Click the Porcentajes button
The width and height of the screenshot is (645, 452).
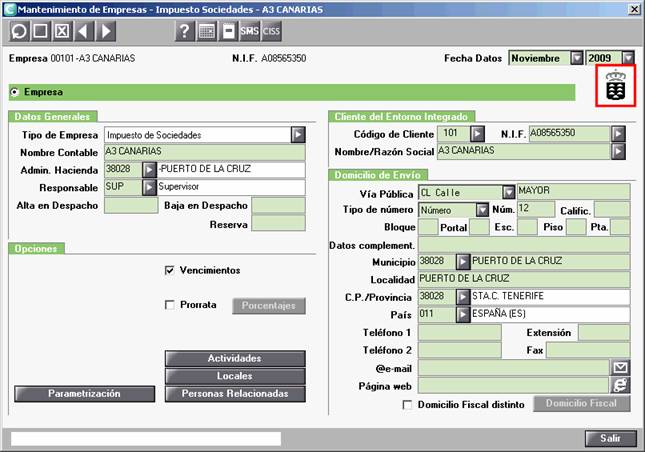coord(269,306)
